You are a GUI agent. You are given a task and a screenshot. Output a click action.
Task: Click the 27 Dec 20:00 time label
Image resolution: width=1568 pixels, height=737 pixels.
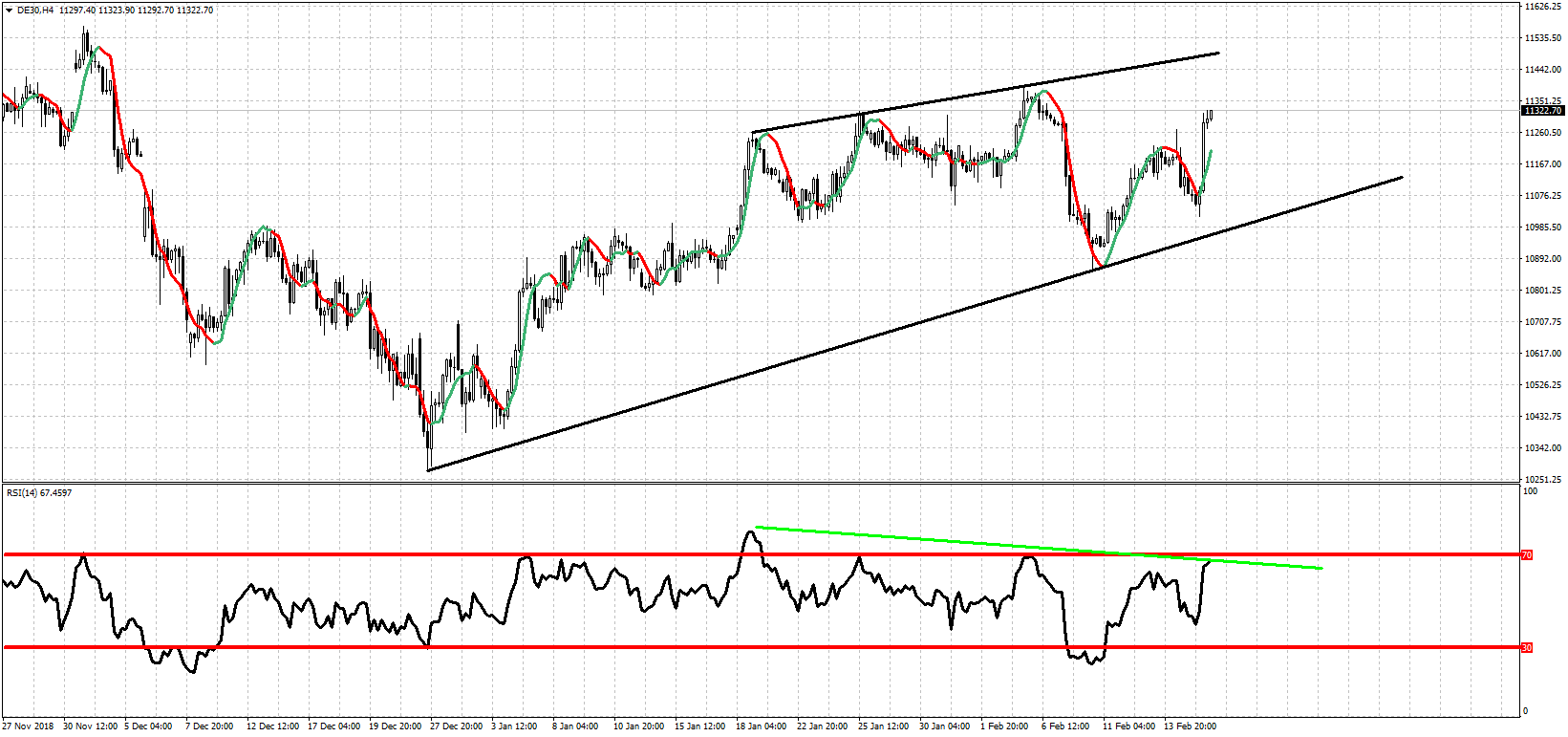456,726
